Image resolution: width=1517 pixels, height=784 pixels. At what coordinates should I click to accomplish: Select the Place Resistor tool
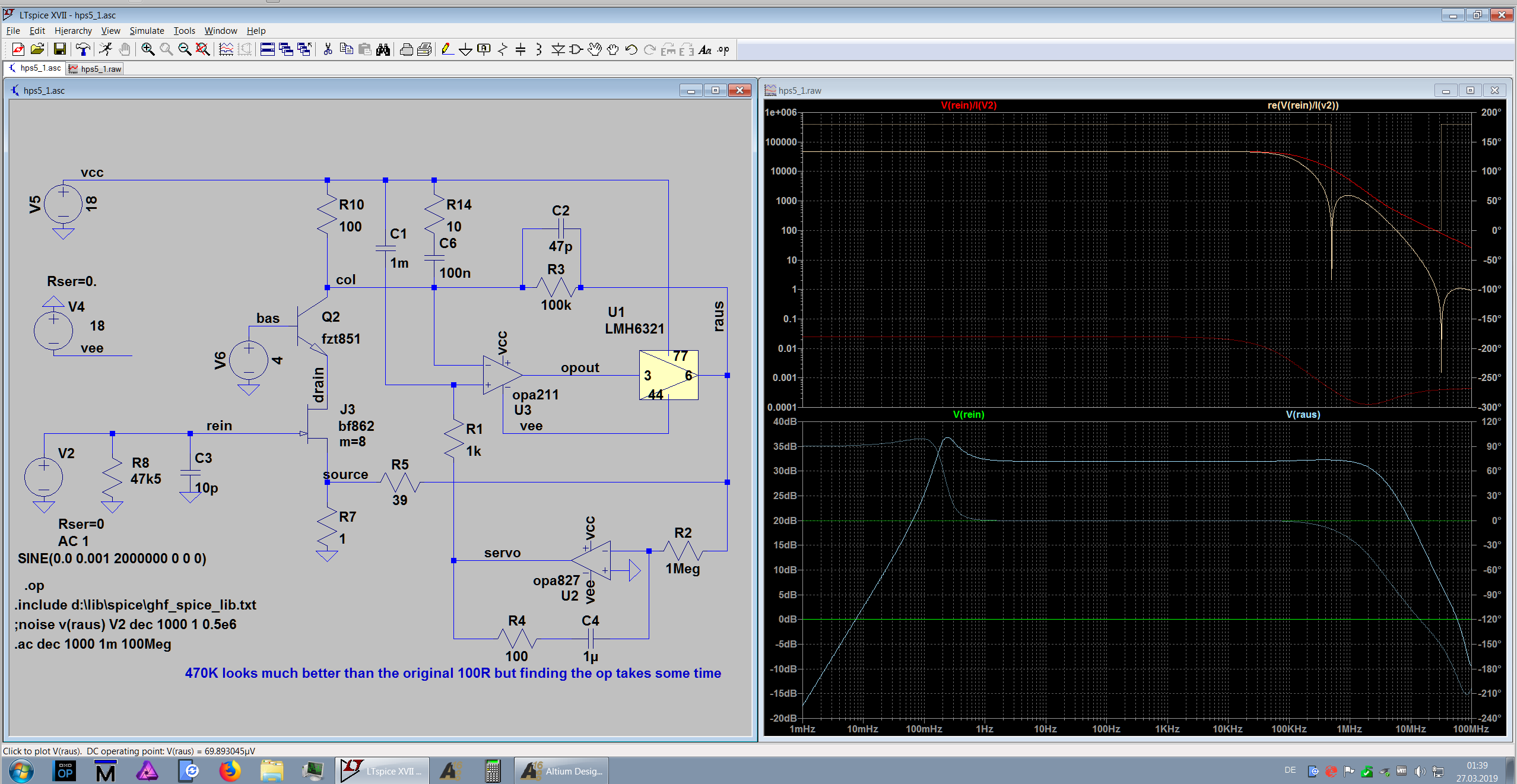pyautogui.click(x=503, y=50)
